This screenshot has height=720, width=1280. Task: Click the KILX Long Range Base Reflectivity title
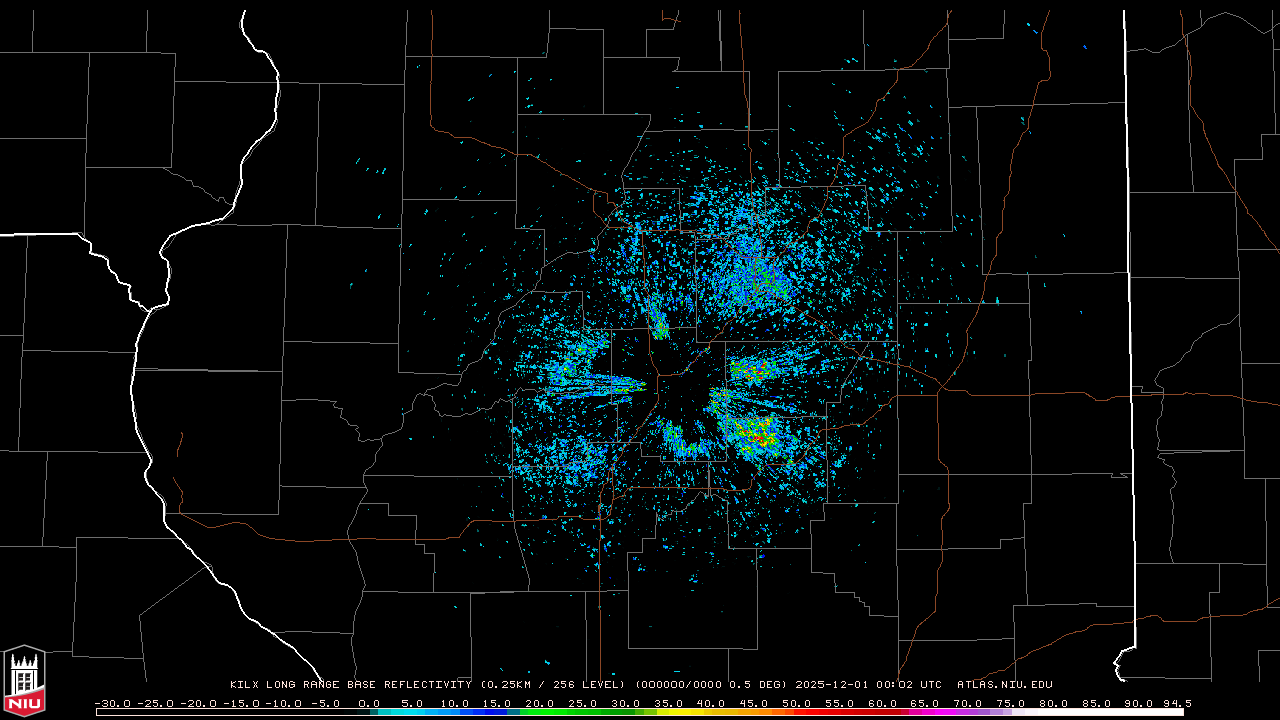pyautogui.click(x=350, y=685)
